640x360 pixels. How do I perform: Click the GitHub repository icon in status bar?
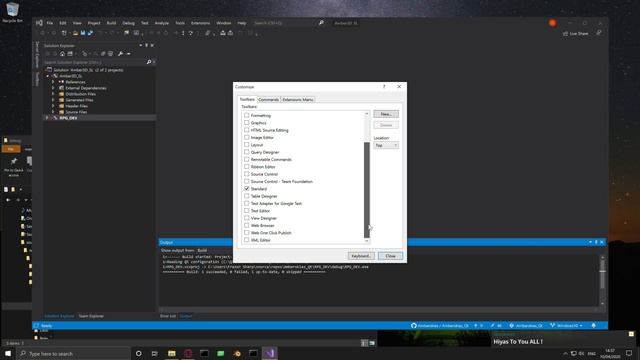click(x=414, y=325)
